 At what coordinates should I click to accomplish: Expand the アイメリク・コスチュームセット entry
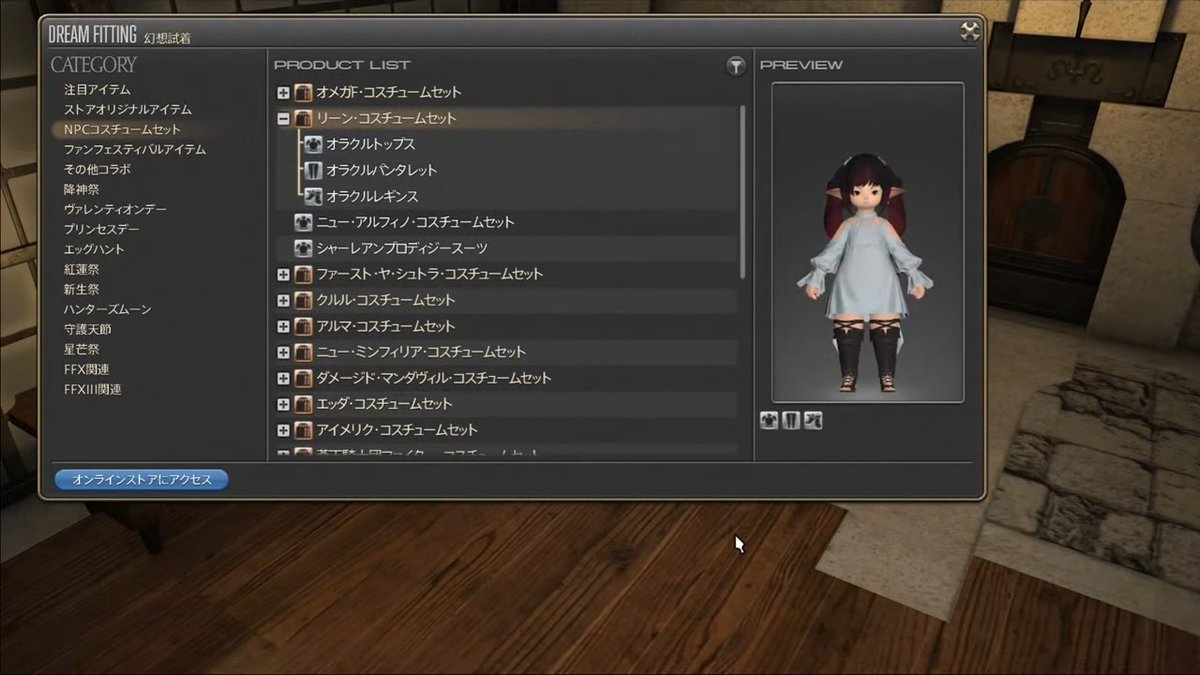283,430
